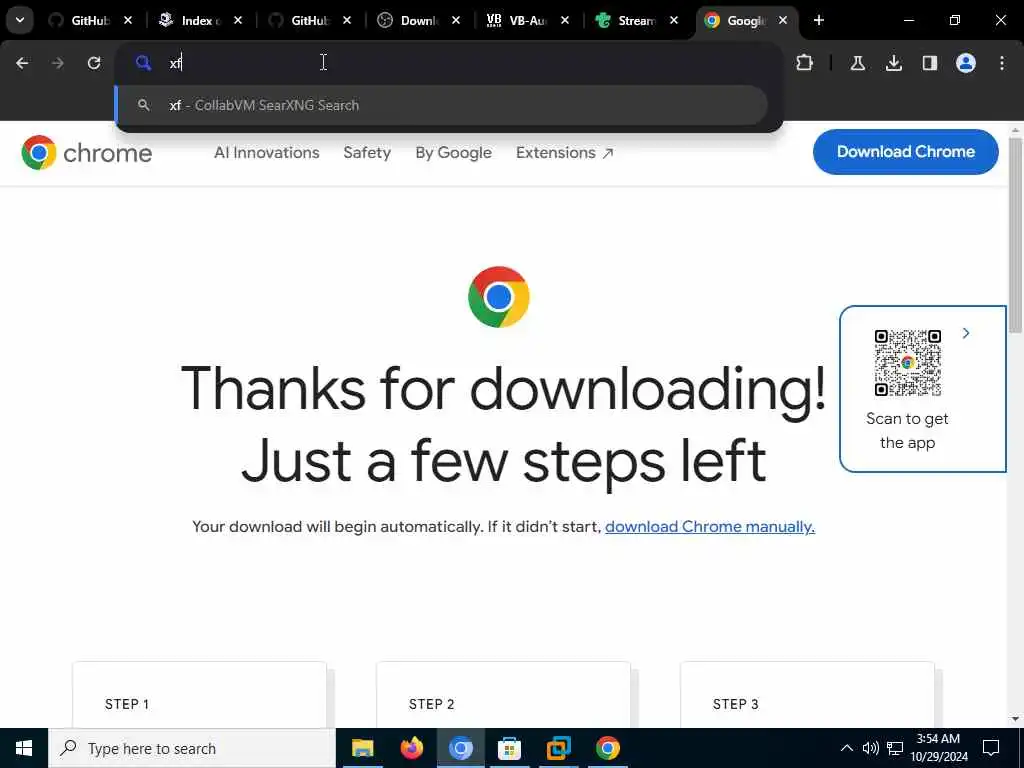Click the search icon in address bar

[143, 63]
